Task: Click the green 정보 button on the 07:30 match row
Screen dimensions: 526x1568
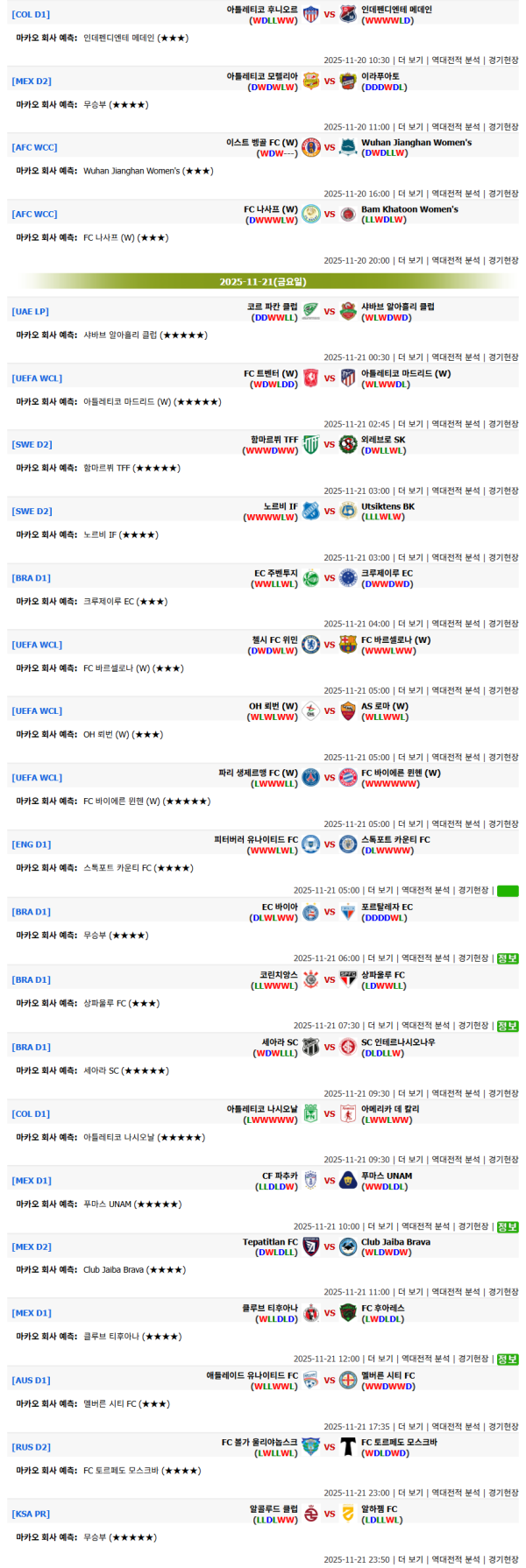Action: pos(508,1026)
